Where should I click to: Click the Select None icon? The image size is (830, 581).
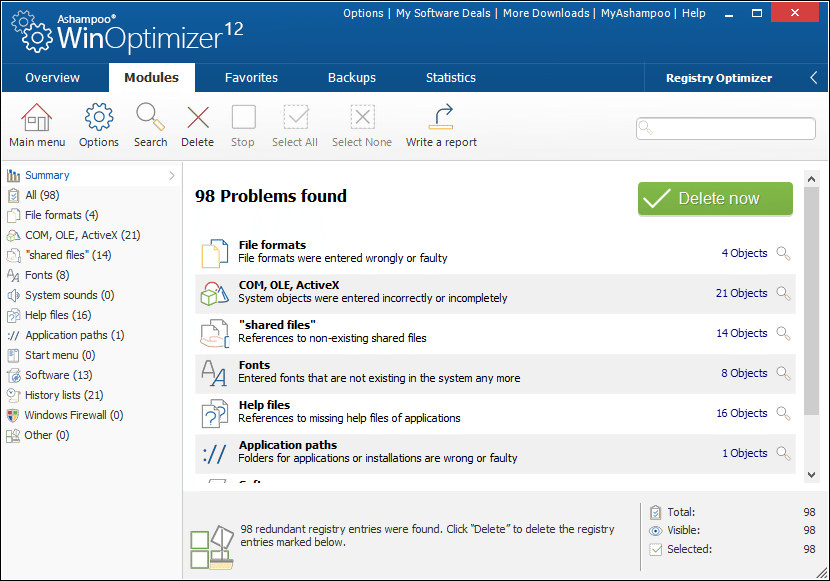(x=363, y=117)
